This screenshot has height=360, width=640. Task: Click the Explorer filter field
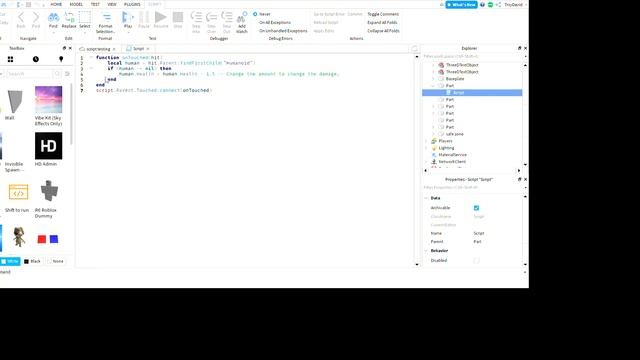pyautogui.click(x=472, y=56)
